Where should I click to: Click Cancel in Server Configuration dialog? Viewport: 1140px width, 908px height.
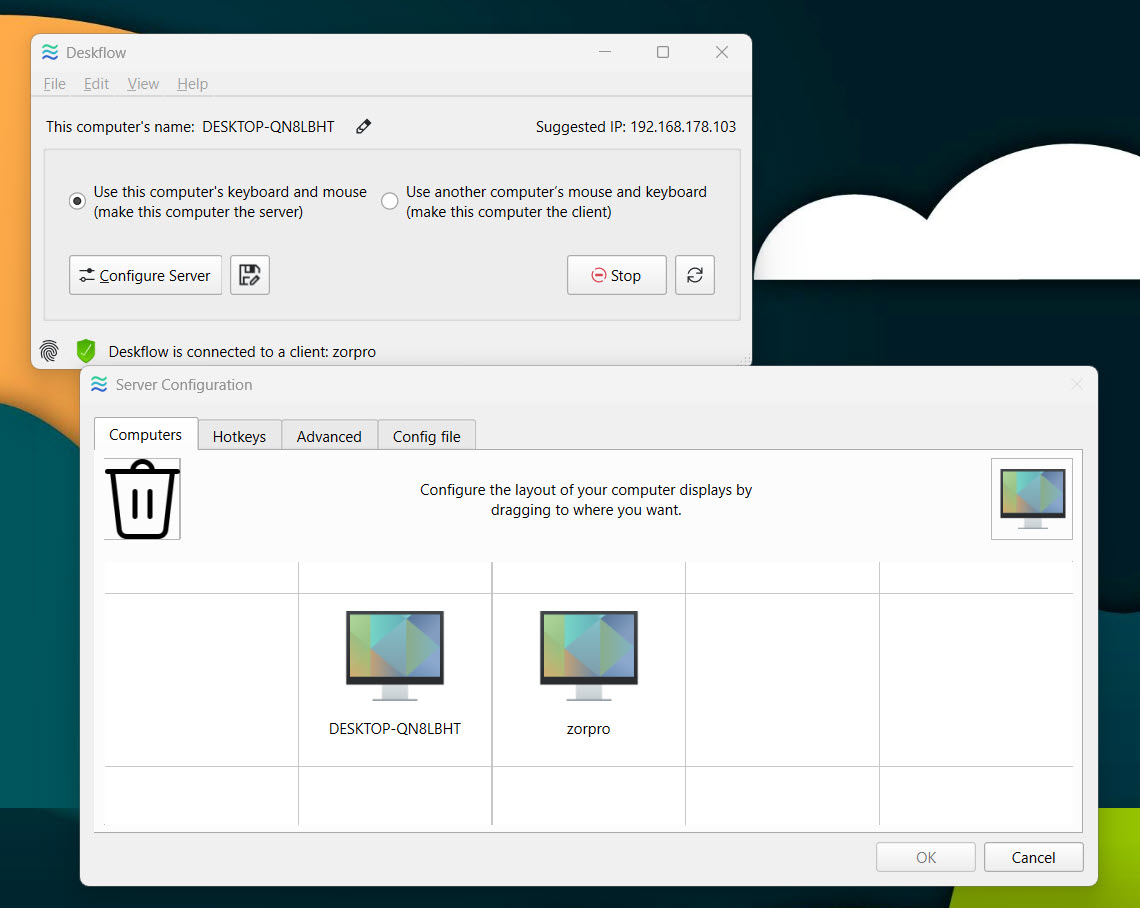pyautogui.click(x=1033, y=857)
